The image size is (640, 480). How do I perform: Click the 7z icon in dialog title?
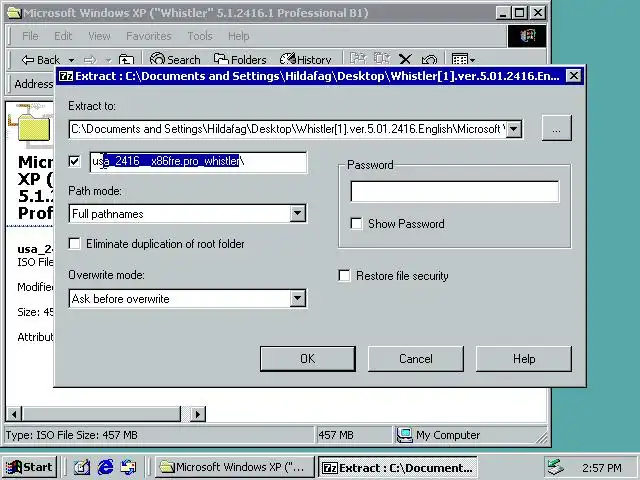coord(66,76)
